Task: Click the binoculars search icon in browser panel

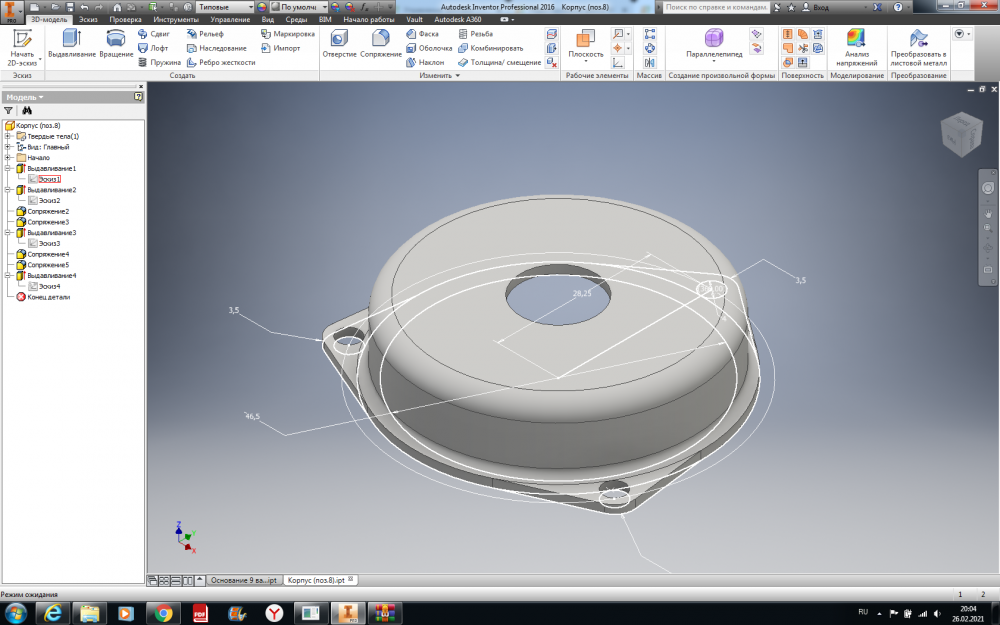Action: click(x=27, y=111)
